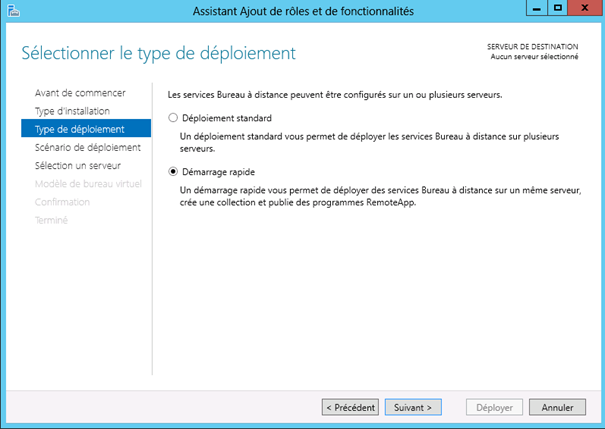This screenshot has height=429, width=605.
Task: Select the Déploiement standard radio button
Action: click(x=173, y=118)
